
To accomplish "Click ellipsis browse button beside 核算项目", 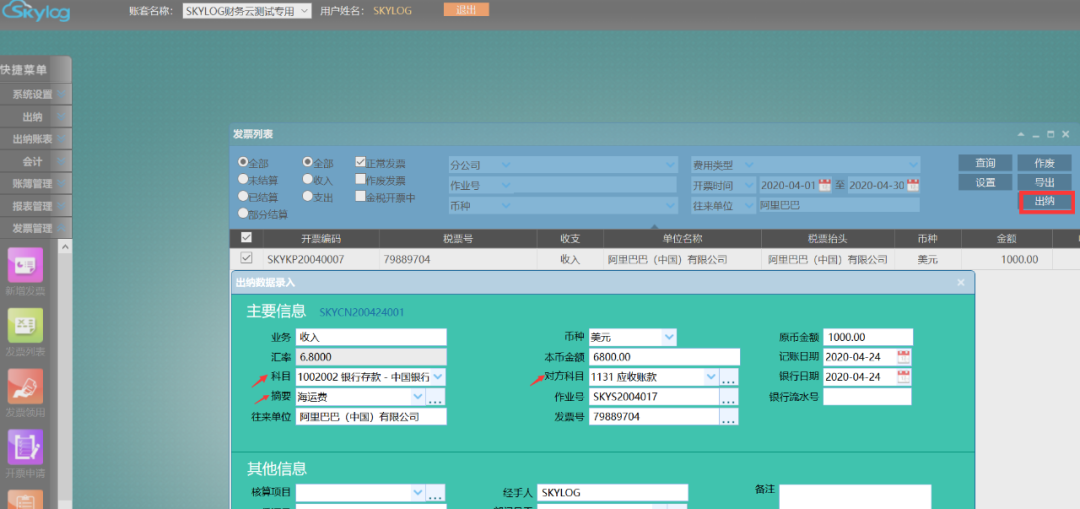I will (x=436, y=493).
